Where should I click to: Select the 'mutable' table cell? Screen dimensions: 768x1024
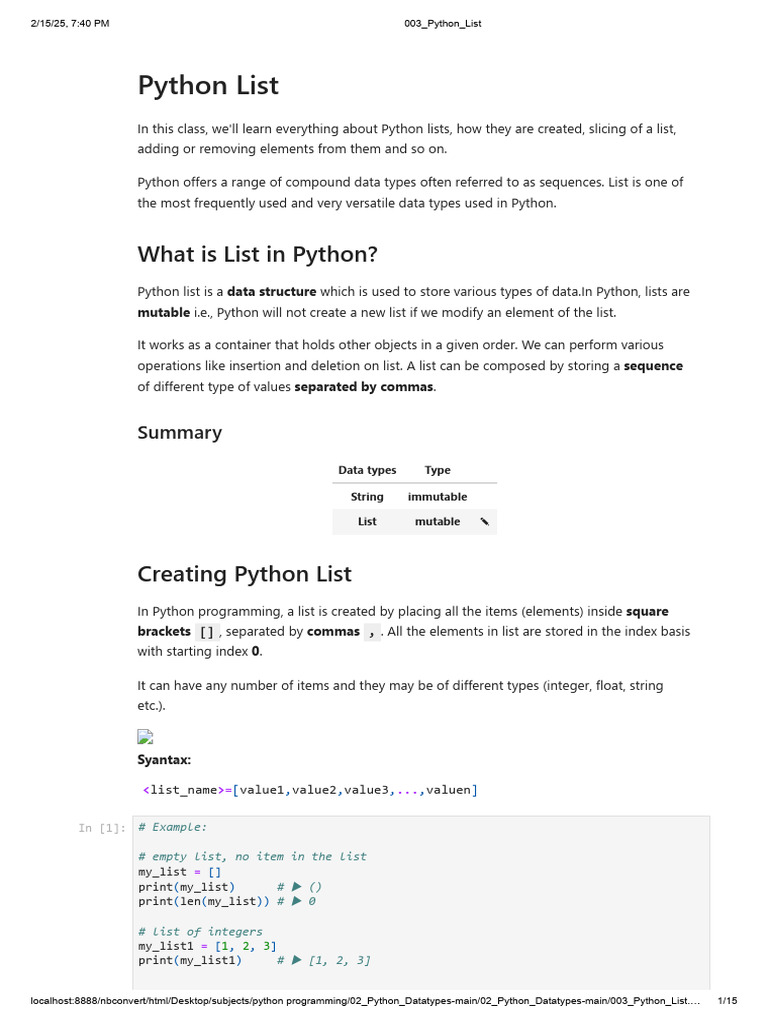[x=438, y=522]
